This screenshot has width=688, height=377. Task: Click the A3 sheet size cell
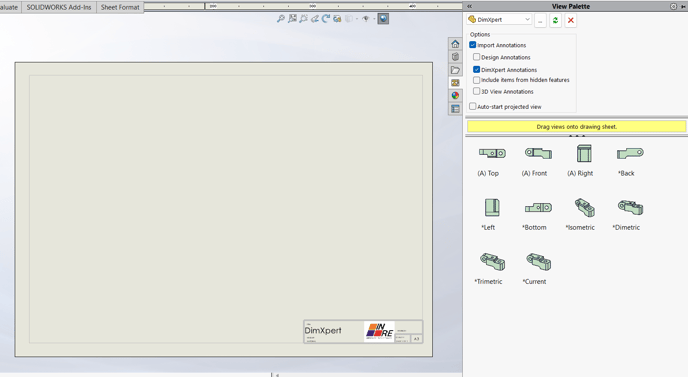[x=416, y=339]
